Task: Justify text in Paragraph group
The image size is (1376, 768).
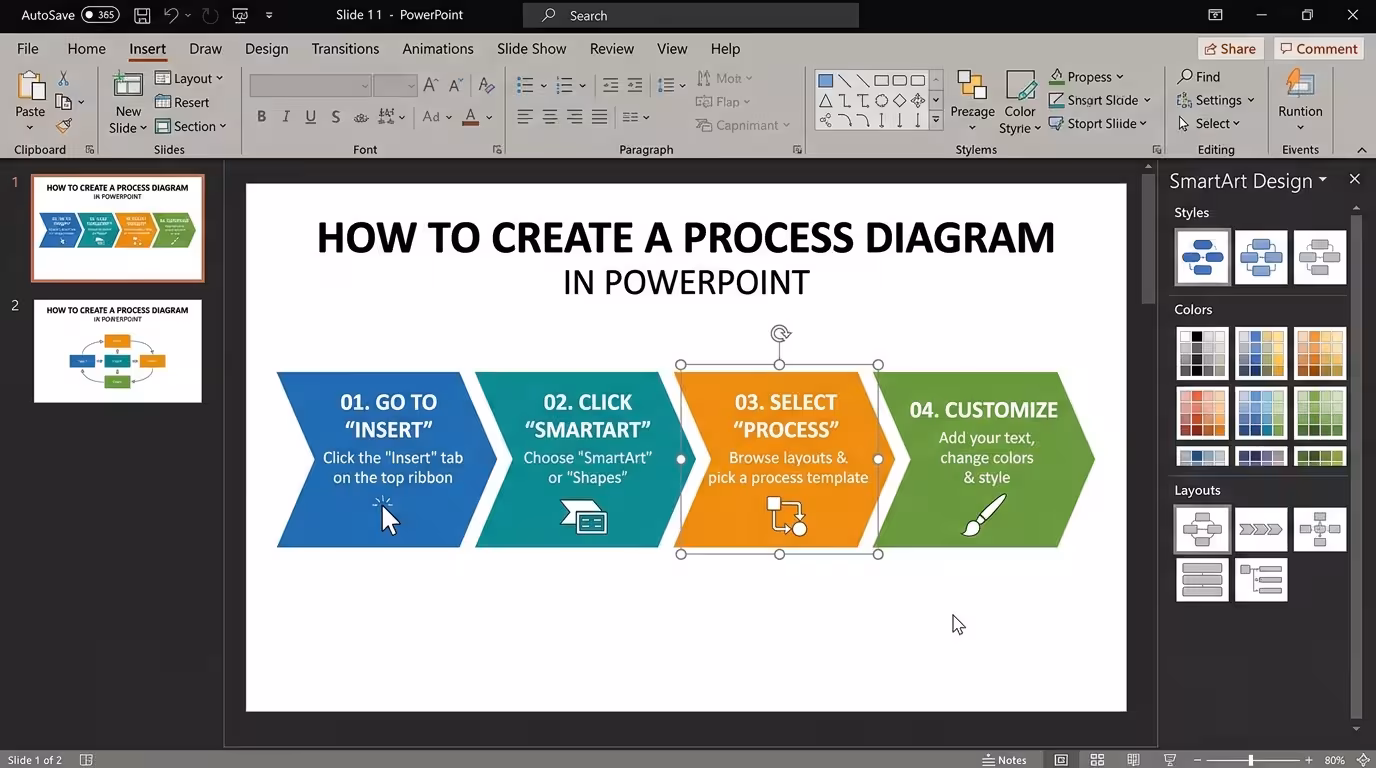Action: coord(599,117)
